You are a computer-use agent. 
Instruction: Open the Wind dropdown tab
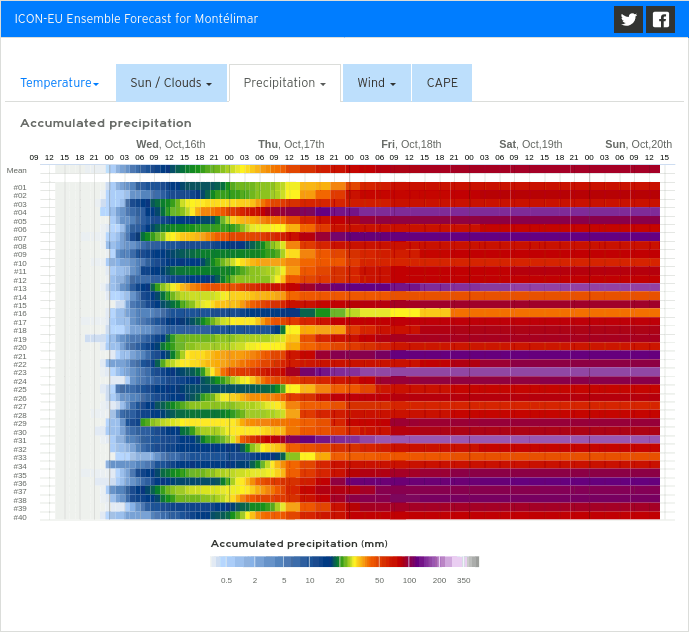click(x=377, y=83)
